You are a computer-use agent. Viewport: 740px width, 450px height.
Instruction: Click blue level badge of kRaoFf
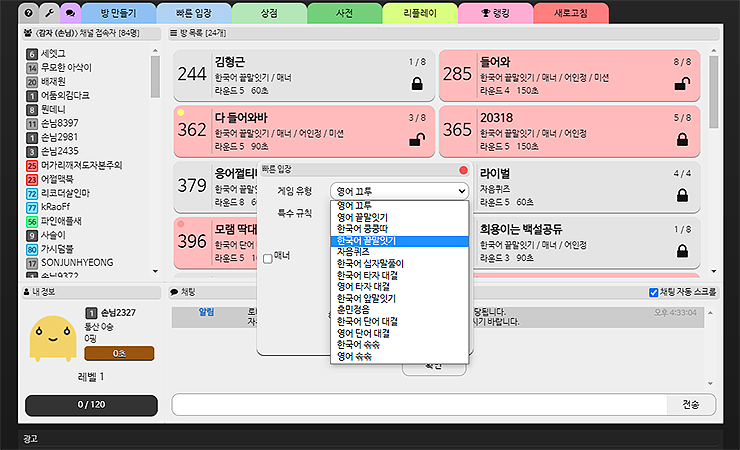point(32,208)
